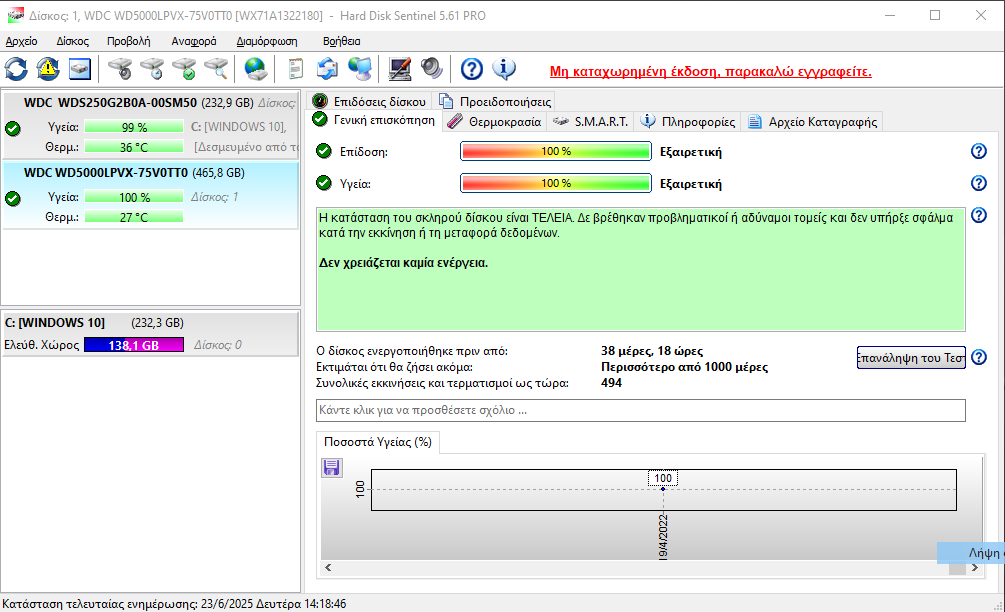Open the Αναφορά menu
This screenshot has height=612, width=1005.
pyautogui.click(x=194, y=41)
